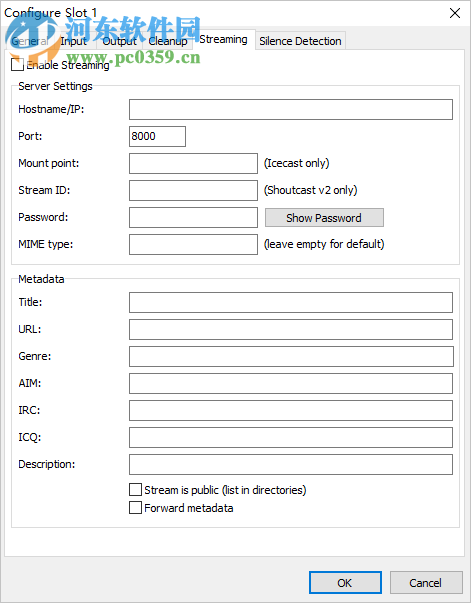Image resolution: width=471 pixels, height=603 pixels.
Task: Click the '(Icecast only)' note text
Action: coord(296,163)
